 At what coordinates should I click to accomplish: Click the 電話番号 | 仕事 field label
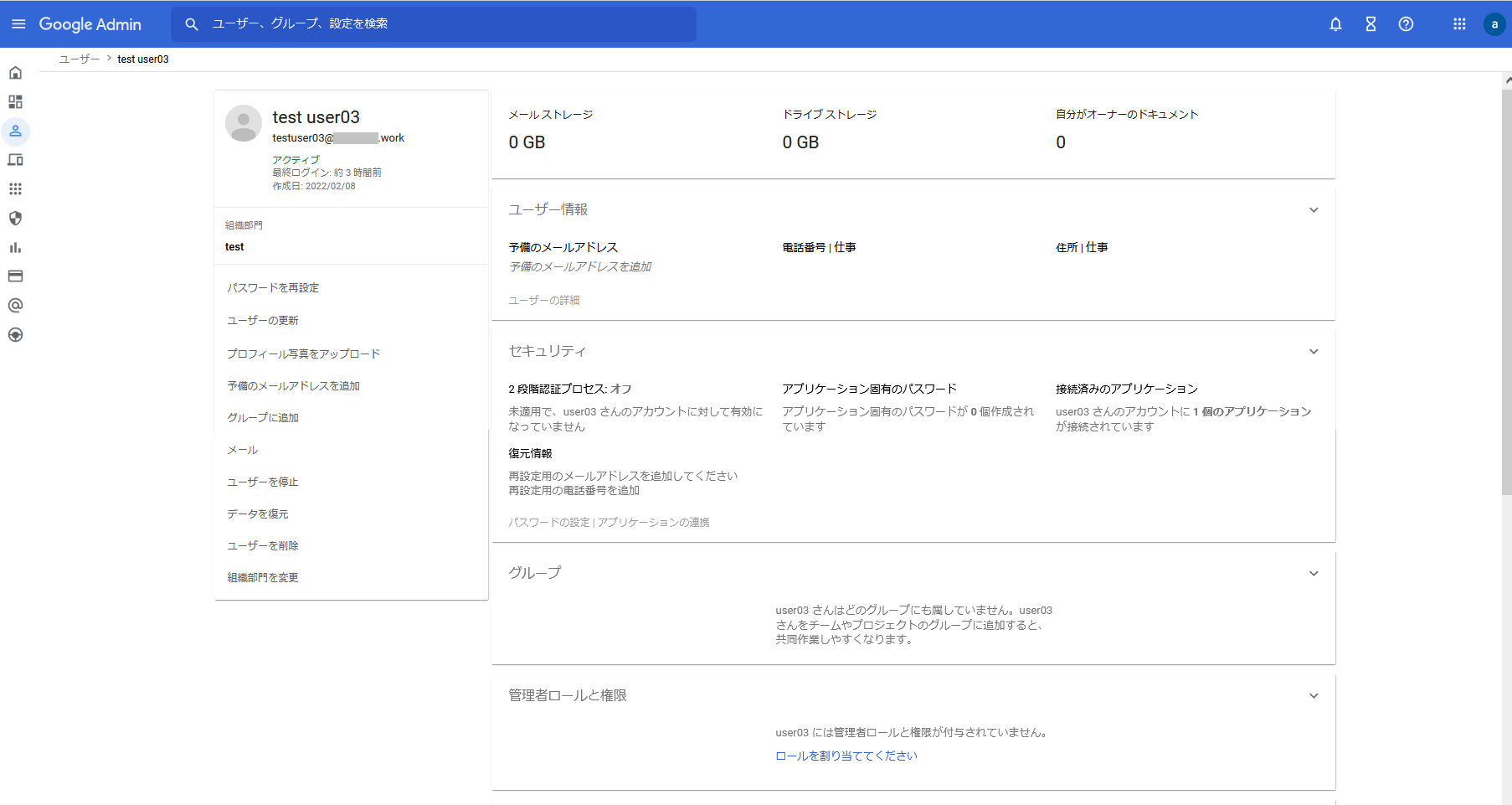(819, 248)
